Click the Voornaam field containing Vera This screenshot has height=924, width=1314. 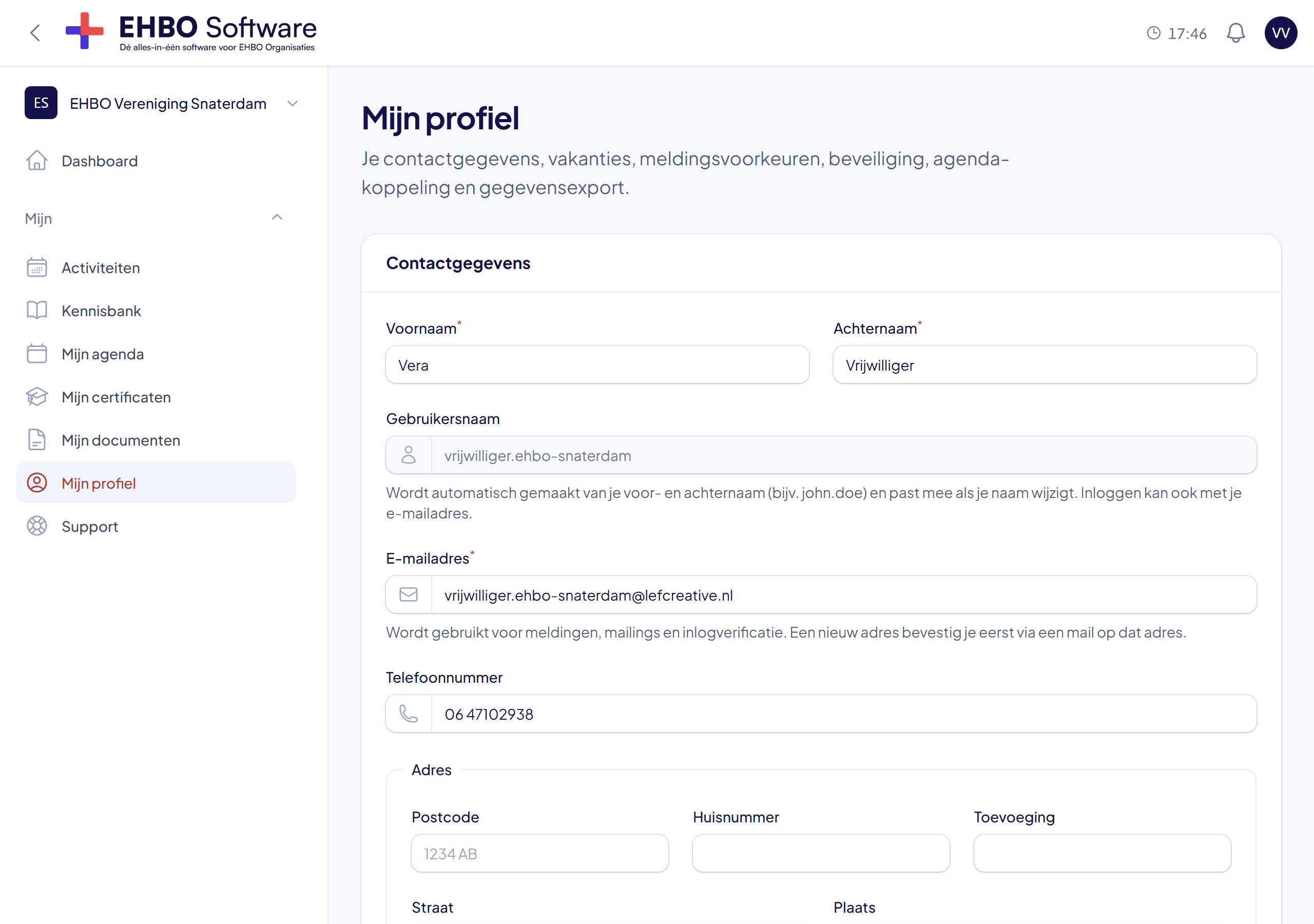click(597, 364)
